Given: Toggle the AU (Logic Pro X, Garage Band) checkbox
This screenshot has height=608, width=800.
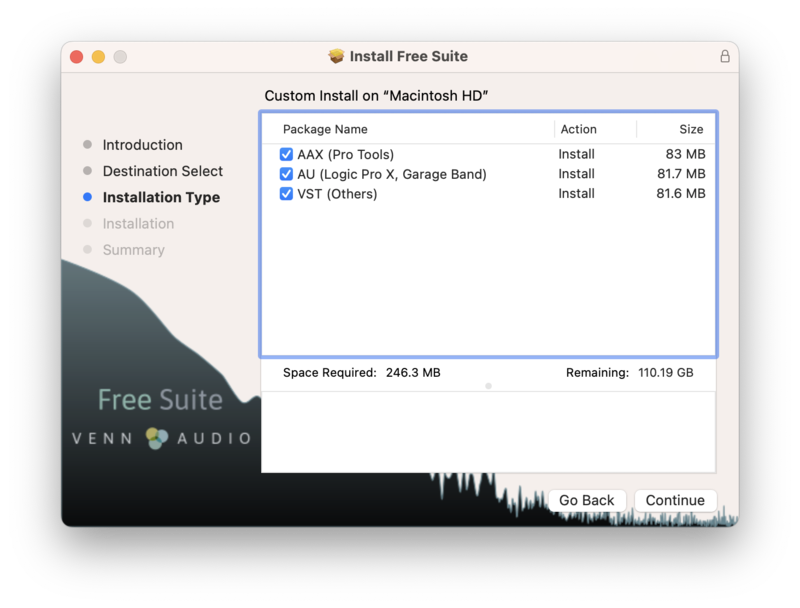Looking at the screenshot, I should (287, 174).
